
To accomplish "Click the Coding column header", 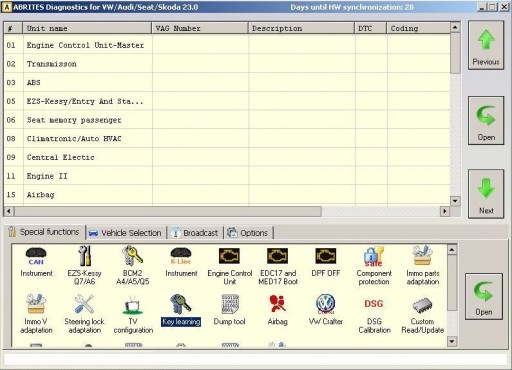I will pos(418,28).
